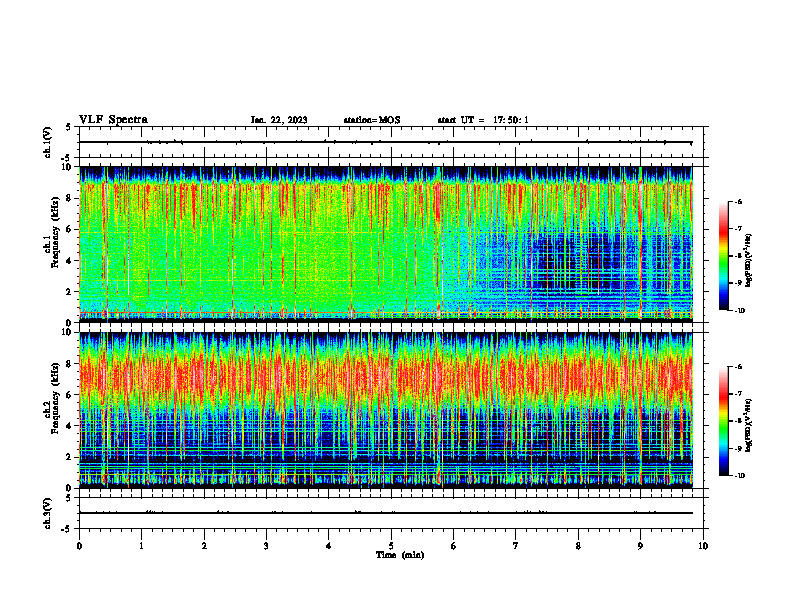Select the ch.2 "Frequency (kHz)" axis label
This screenshot has width=792, height=612.
(x=55, y=397)
